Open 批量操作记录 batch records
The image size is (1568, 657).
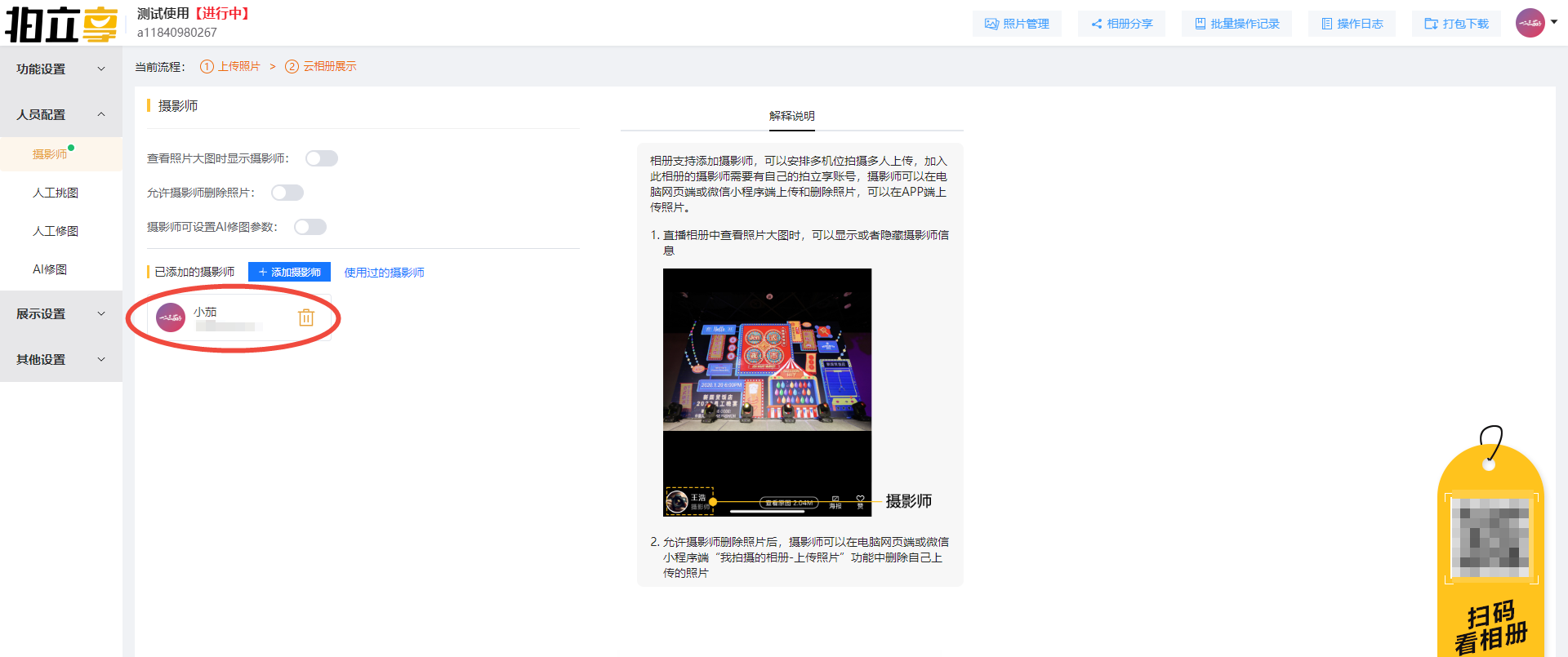click(1236, 24)
